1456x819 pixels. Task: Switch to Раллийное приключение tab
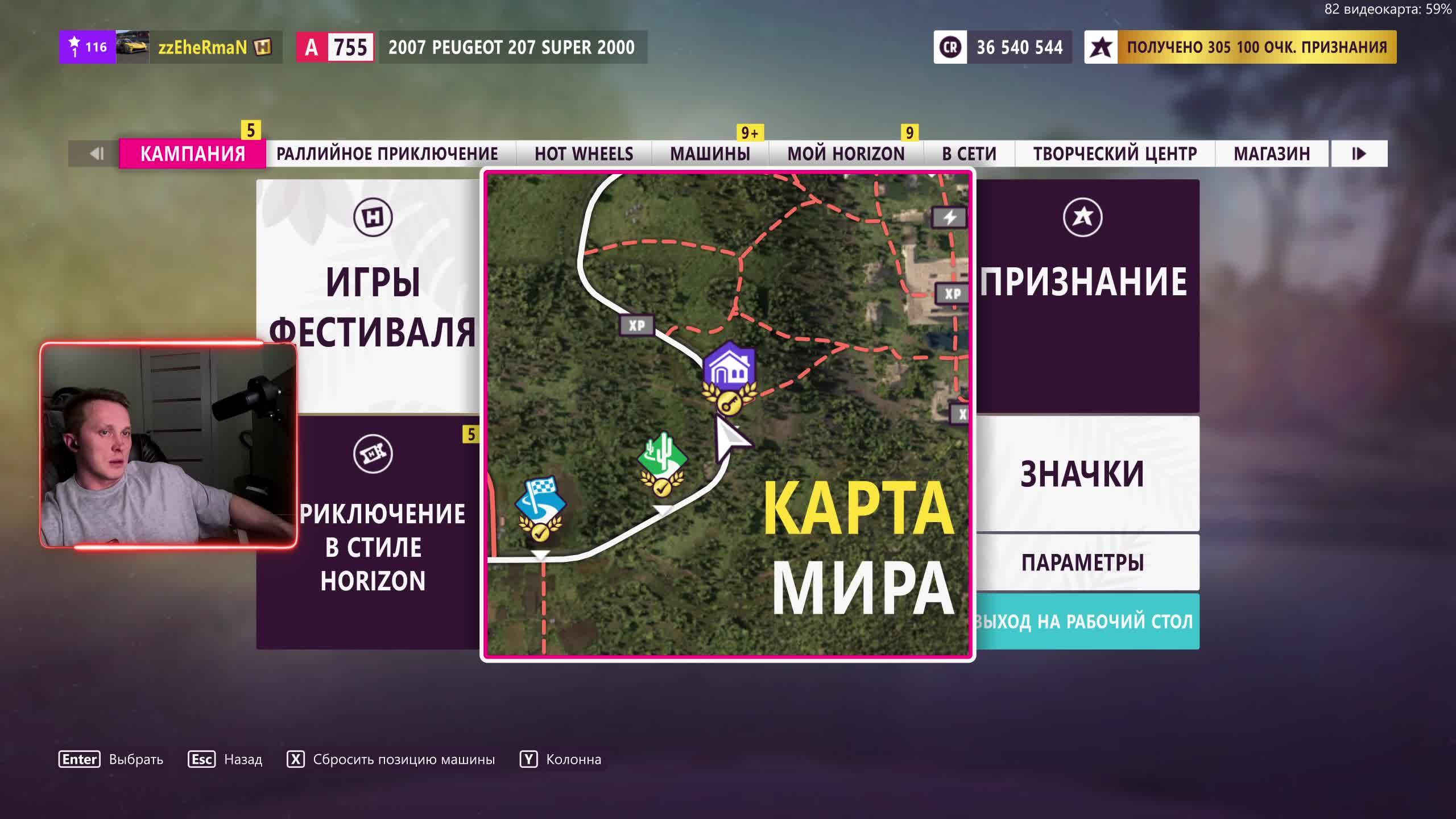387,154
